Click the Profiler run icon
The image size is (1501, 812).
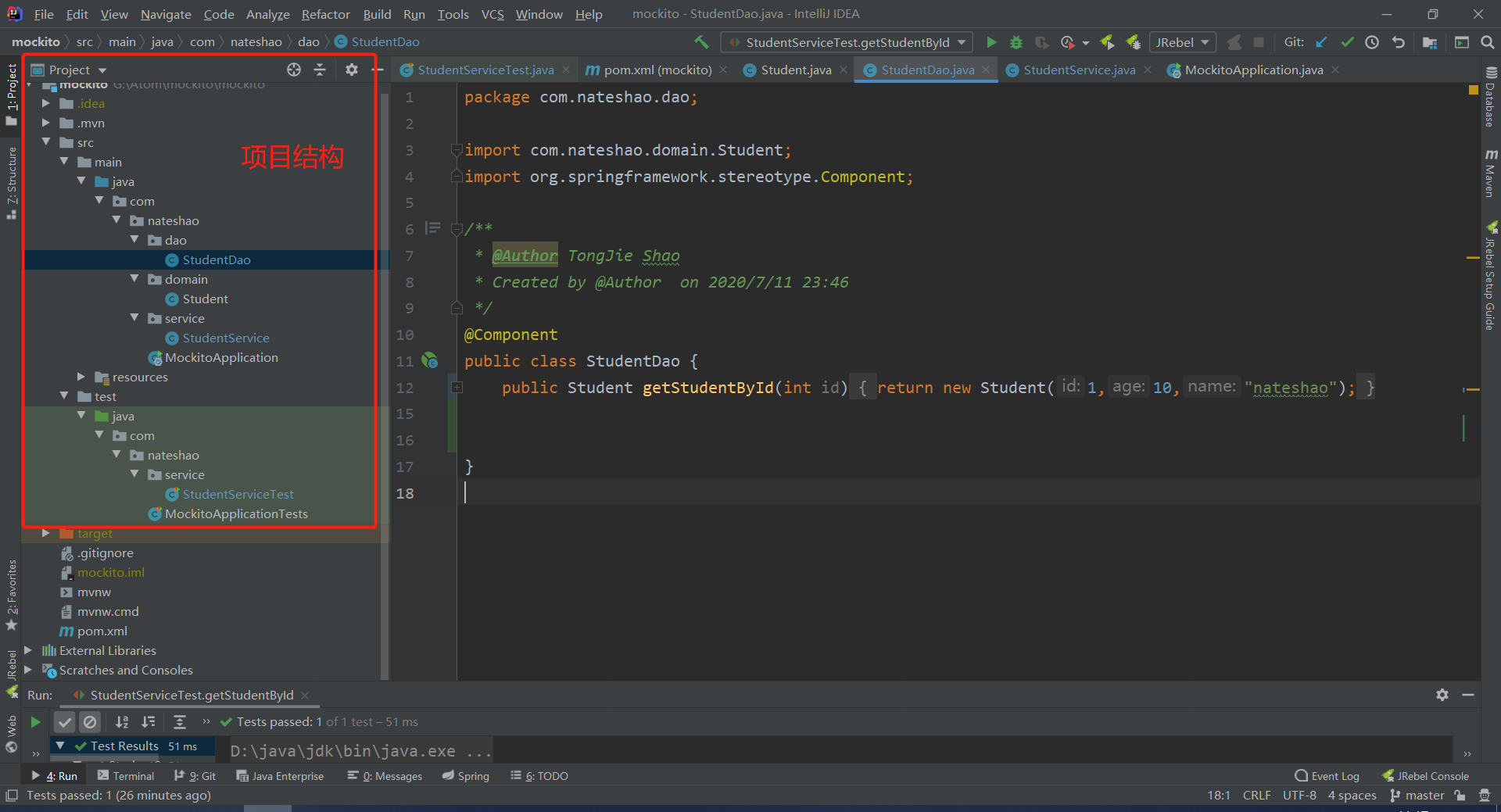(1068, 42)
